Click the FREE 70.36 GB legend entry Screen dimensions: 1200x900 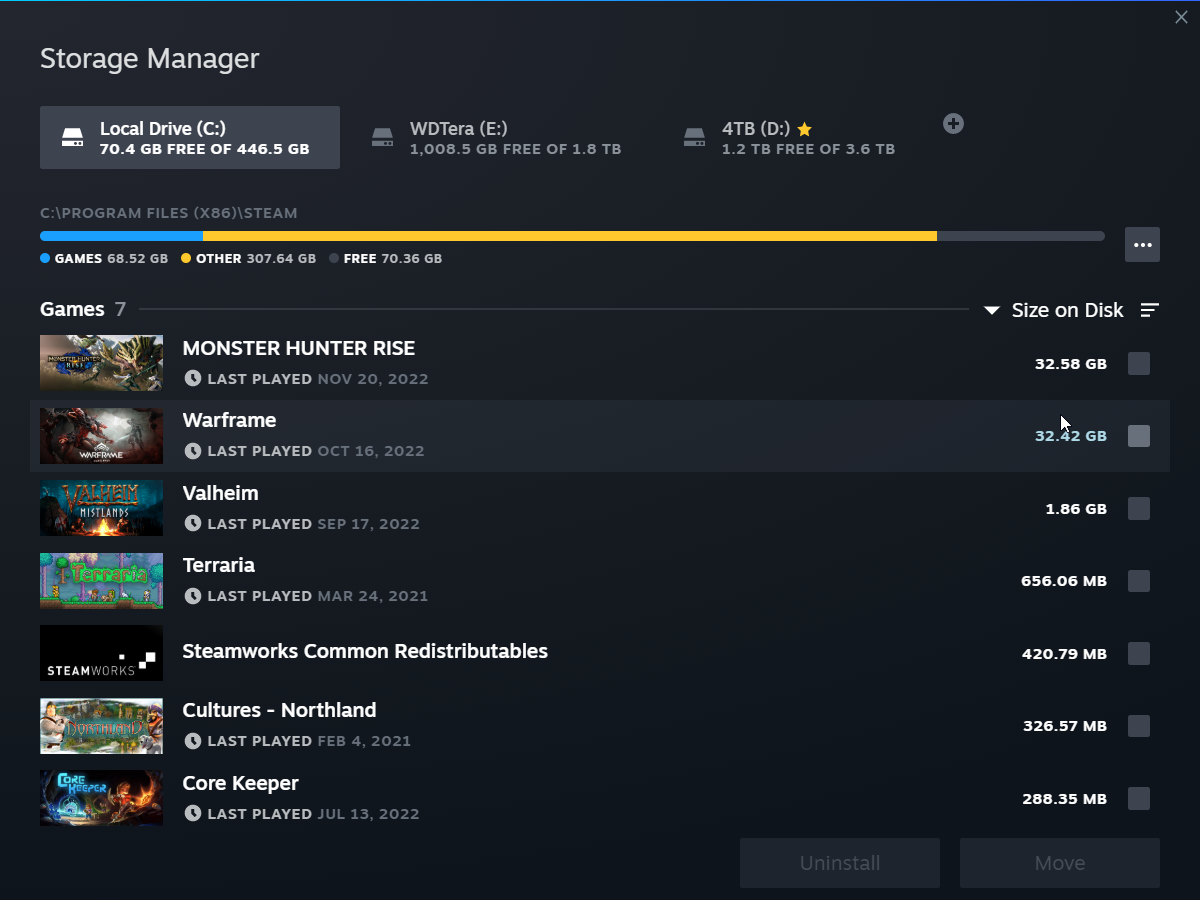(386, 258)
